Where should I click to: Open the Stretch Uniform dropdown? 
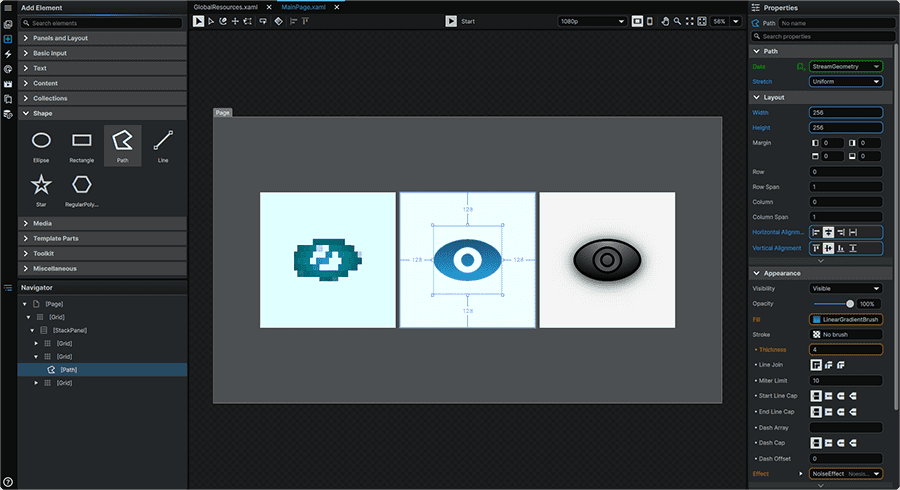[x=845, y=81]
